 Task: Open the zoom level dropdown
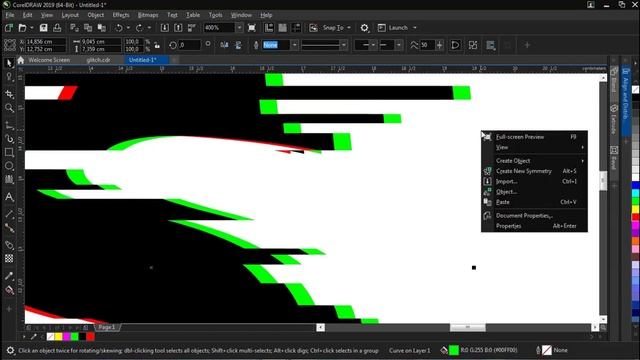click(239, 28)
